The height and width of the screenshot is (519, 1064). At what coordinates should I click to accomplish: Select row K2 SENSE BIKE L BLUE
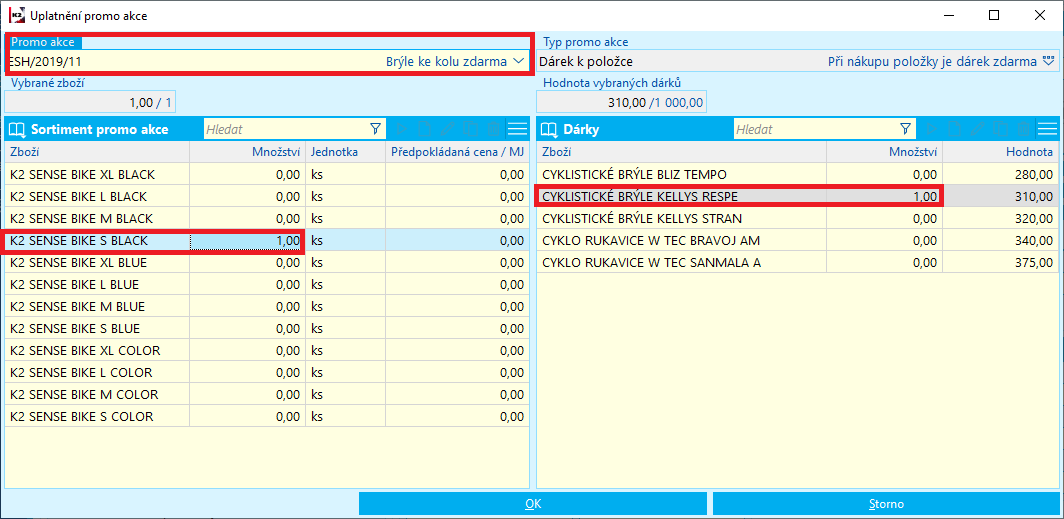(267, 284)
